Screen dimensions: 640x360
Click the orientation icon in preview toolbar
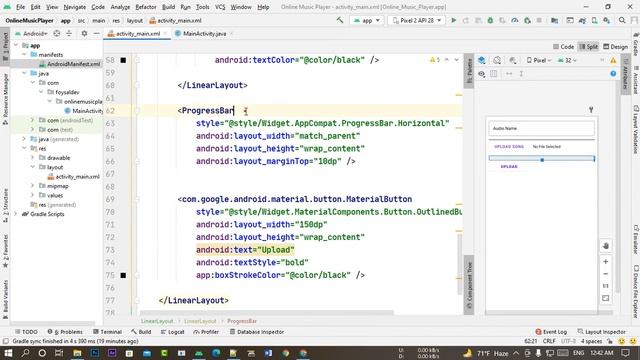coord(497,60)
